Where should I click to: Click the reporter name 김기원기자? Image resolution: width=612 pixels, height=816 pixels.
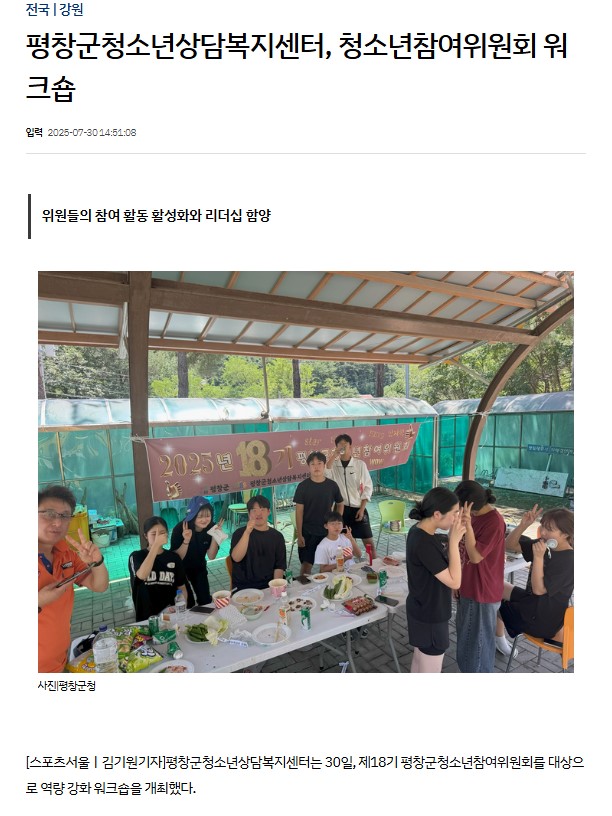click(x=133, y=762)
